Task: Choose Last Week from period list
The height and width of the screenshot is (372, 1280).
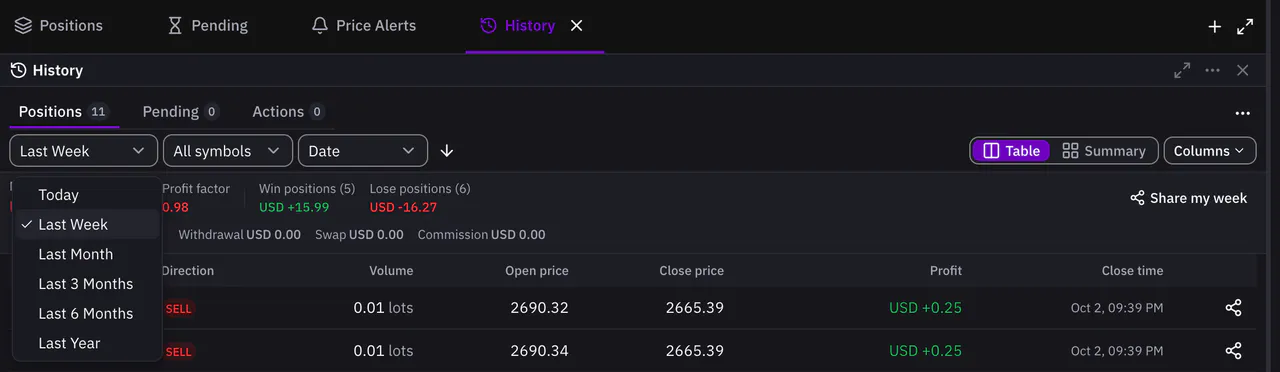Action: tap(86, 225)
